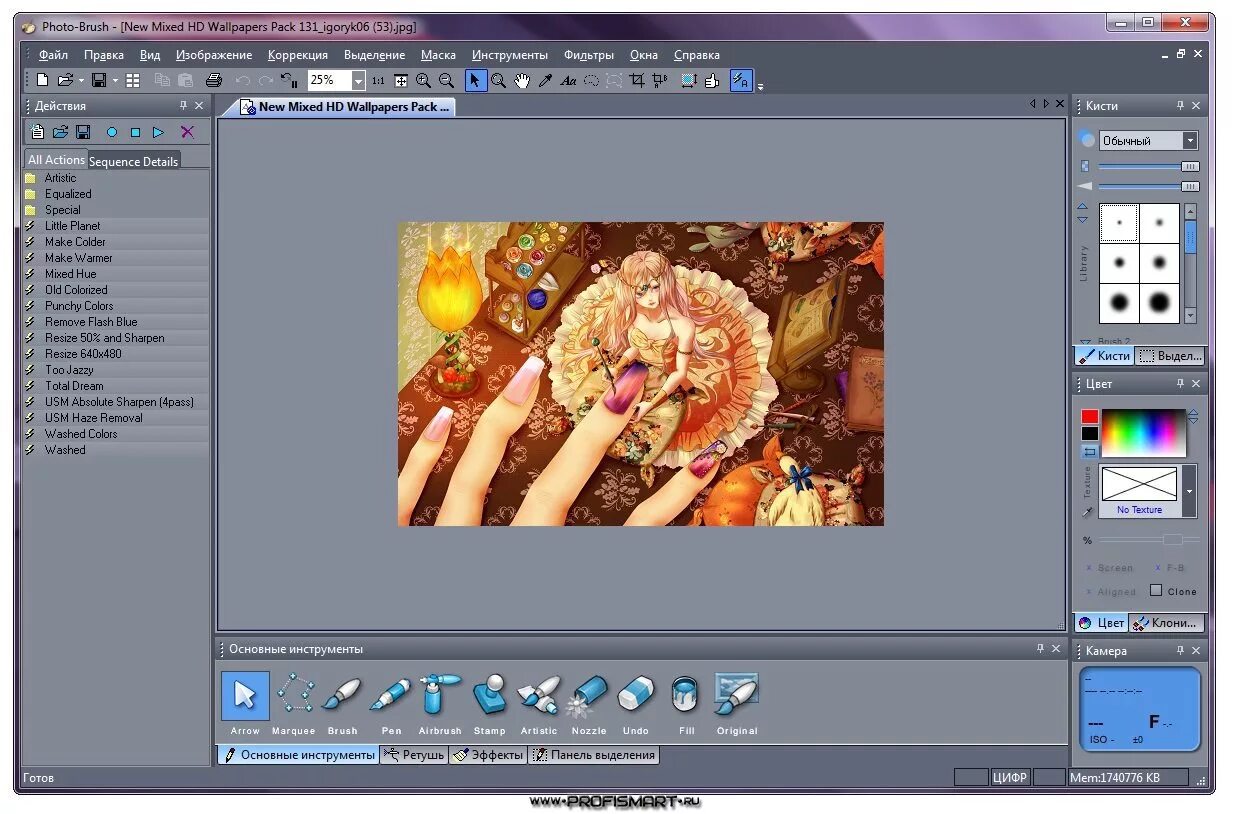Pick a color from the spectrum field
Image resolution: width=1233 pixels, height=814 pixels.
(x=1143, y=432)
